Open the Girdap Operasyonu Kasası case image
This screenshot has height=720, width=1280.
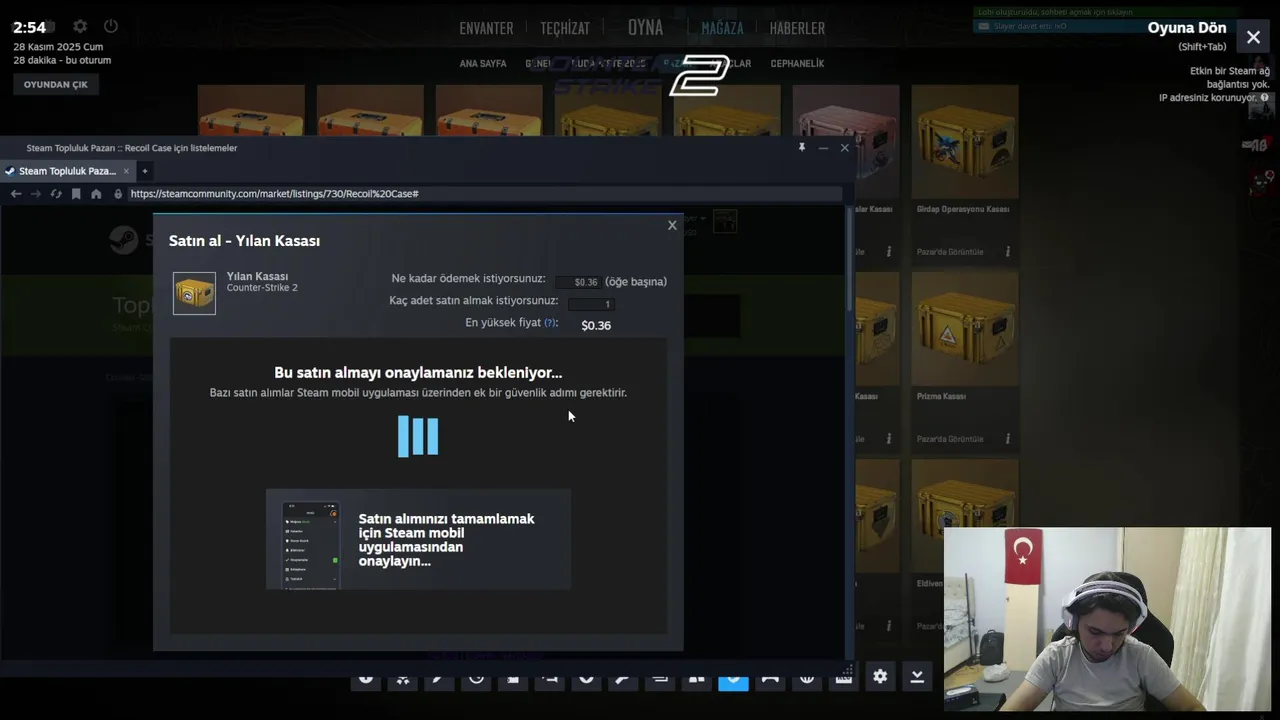click(965, 141)
